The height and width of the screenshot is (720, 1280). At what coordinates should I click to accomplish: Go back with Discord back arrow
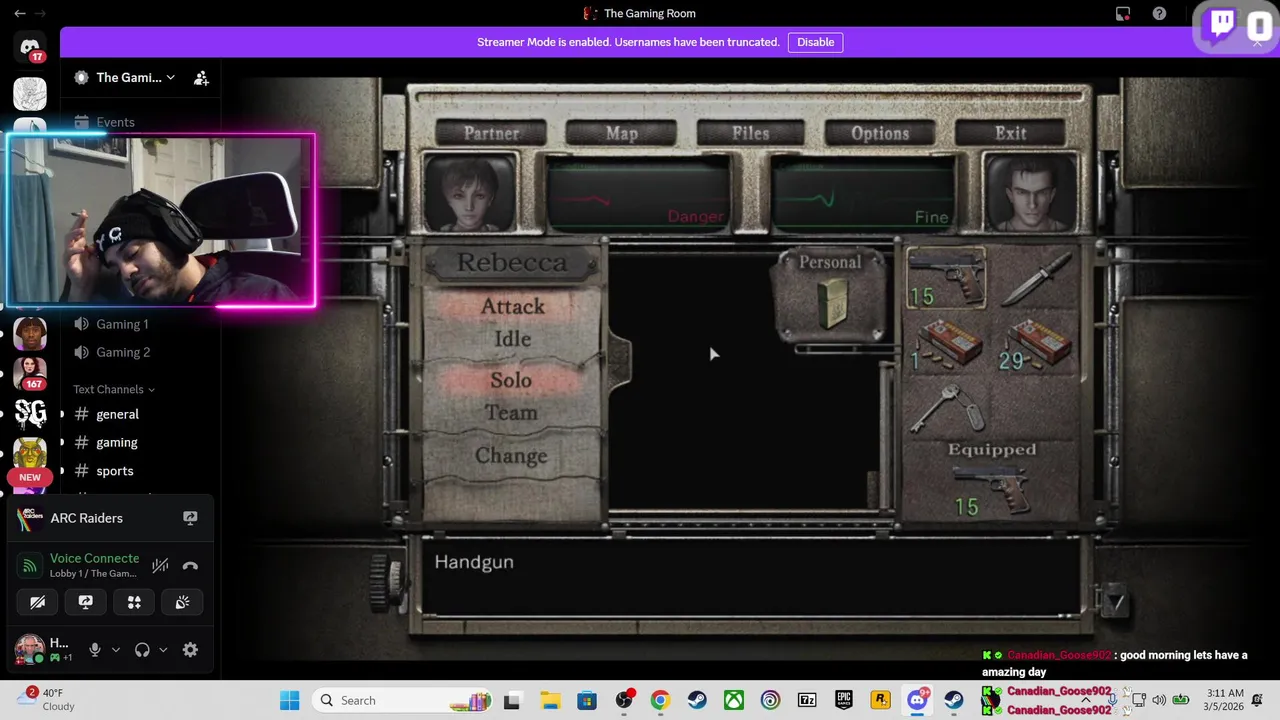pos(19,14)
